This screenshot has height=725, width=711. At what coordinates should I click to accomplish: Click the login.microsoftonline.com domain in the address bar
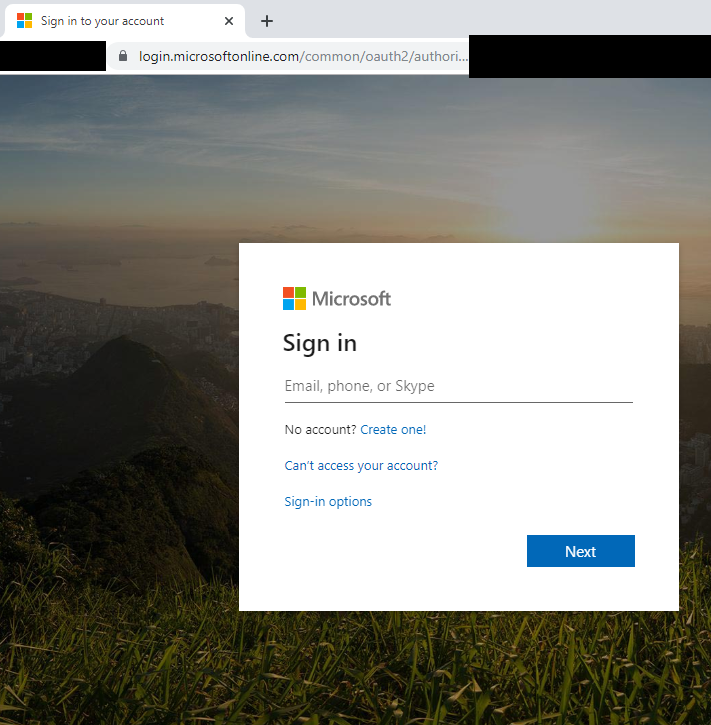pos(219,56)
